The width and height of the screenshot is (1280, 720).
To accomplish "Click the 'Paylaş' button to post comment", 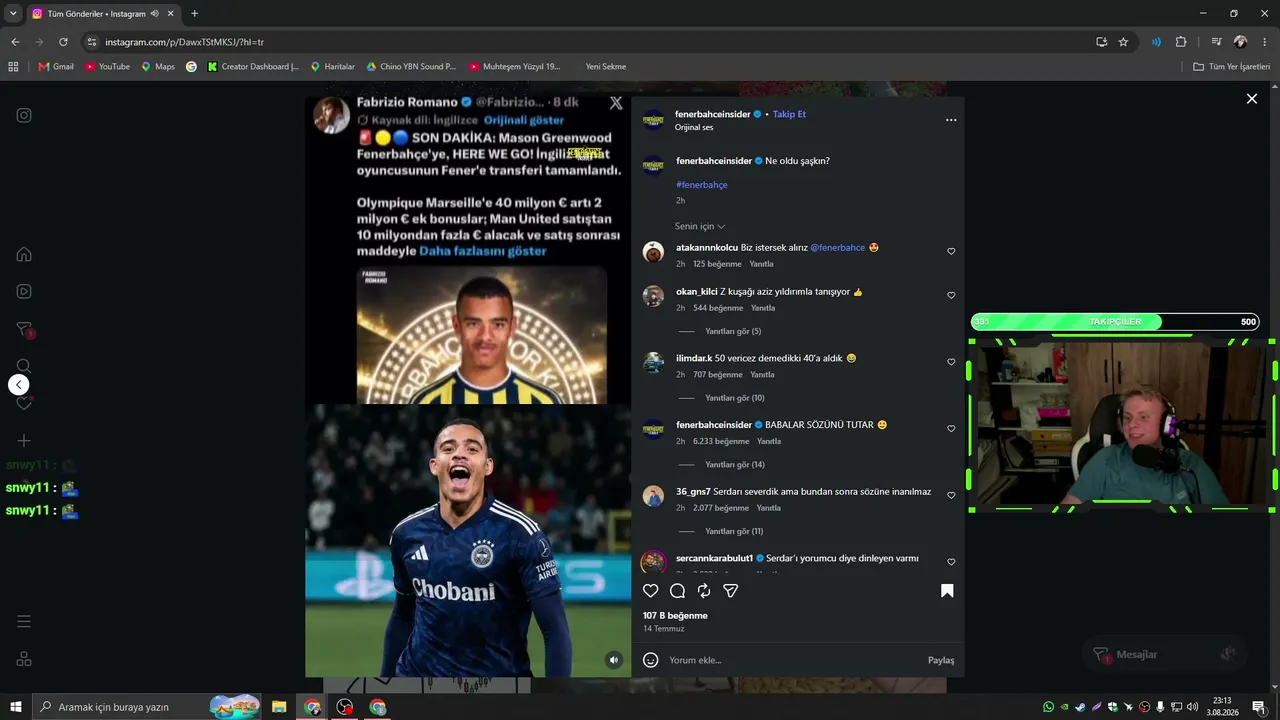I will click(941, 660).
